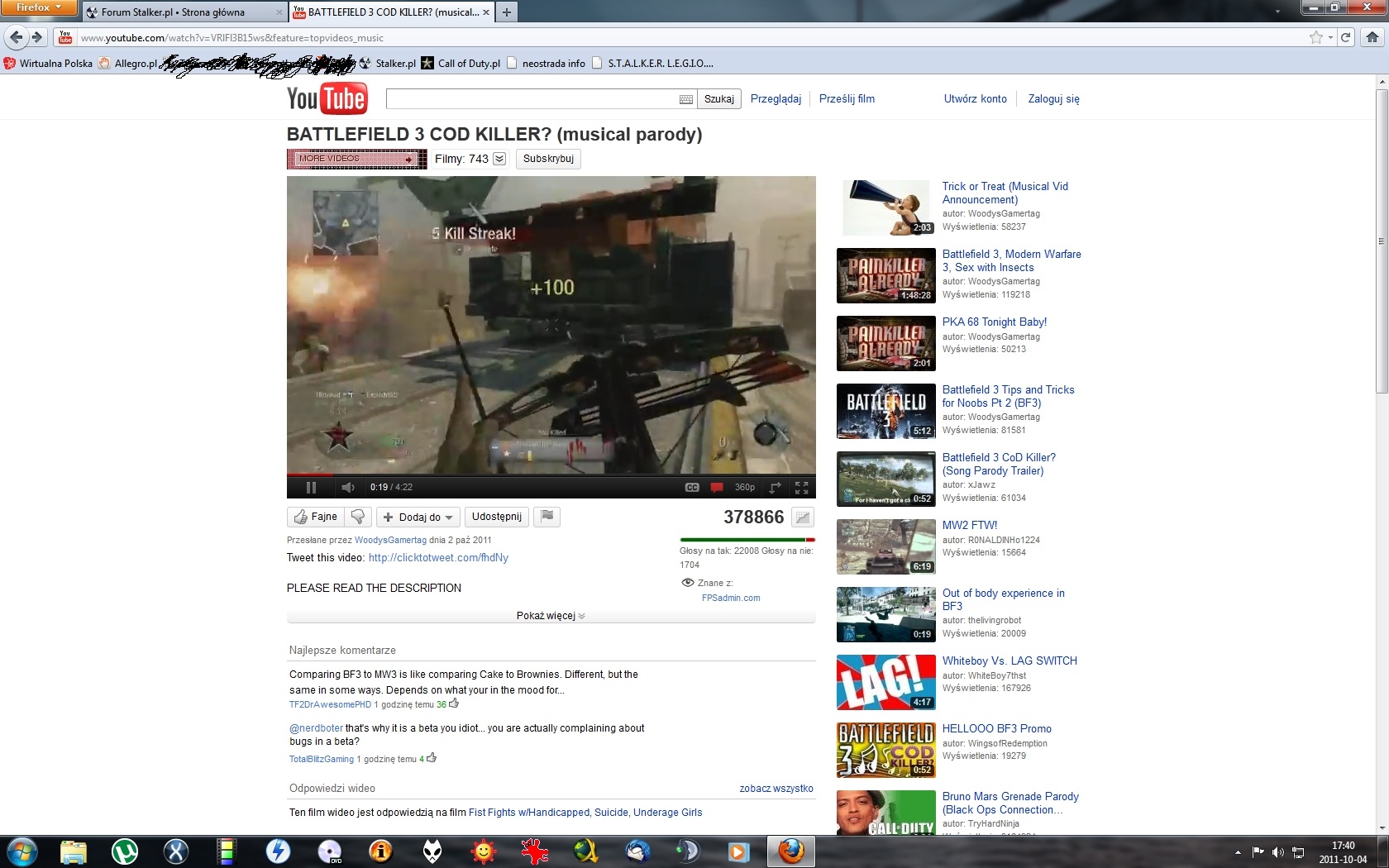Flag the video with the flag icon

(547, 517)
